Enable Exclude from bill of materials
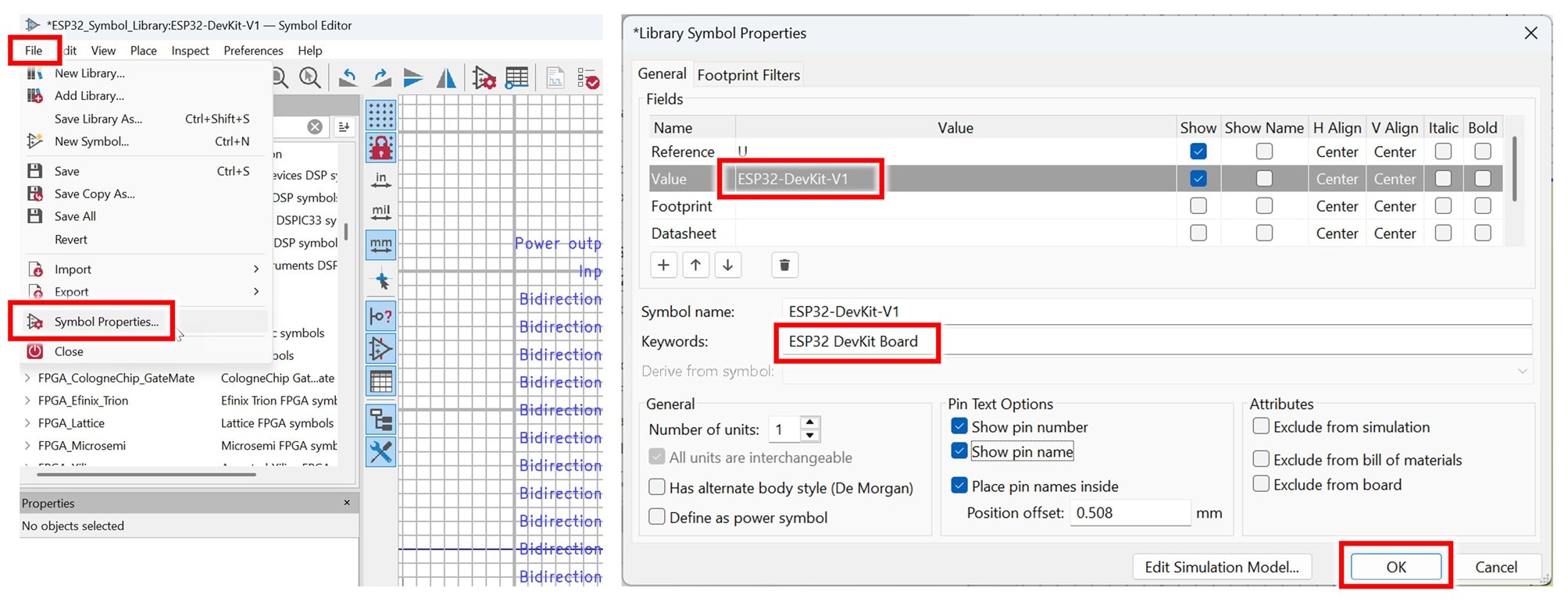Viewport: 1568px width, 609px height. [1260, 459]
